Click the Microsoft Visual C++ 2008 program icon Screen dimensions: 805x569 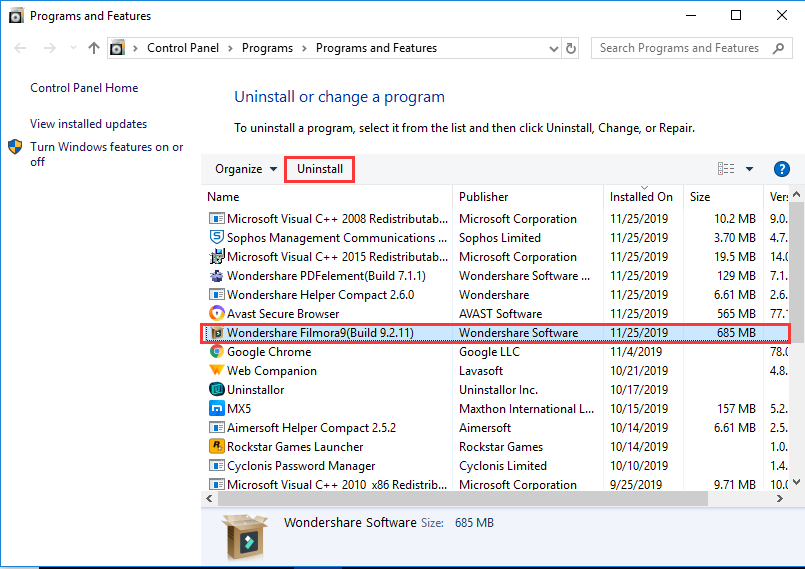tap(217, 219)
